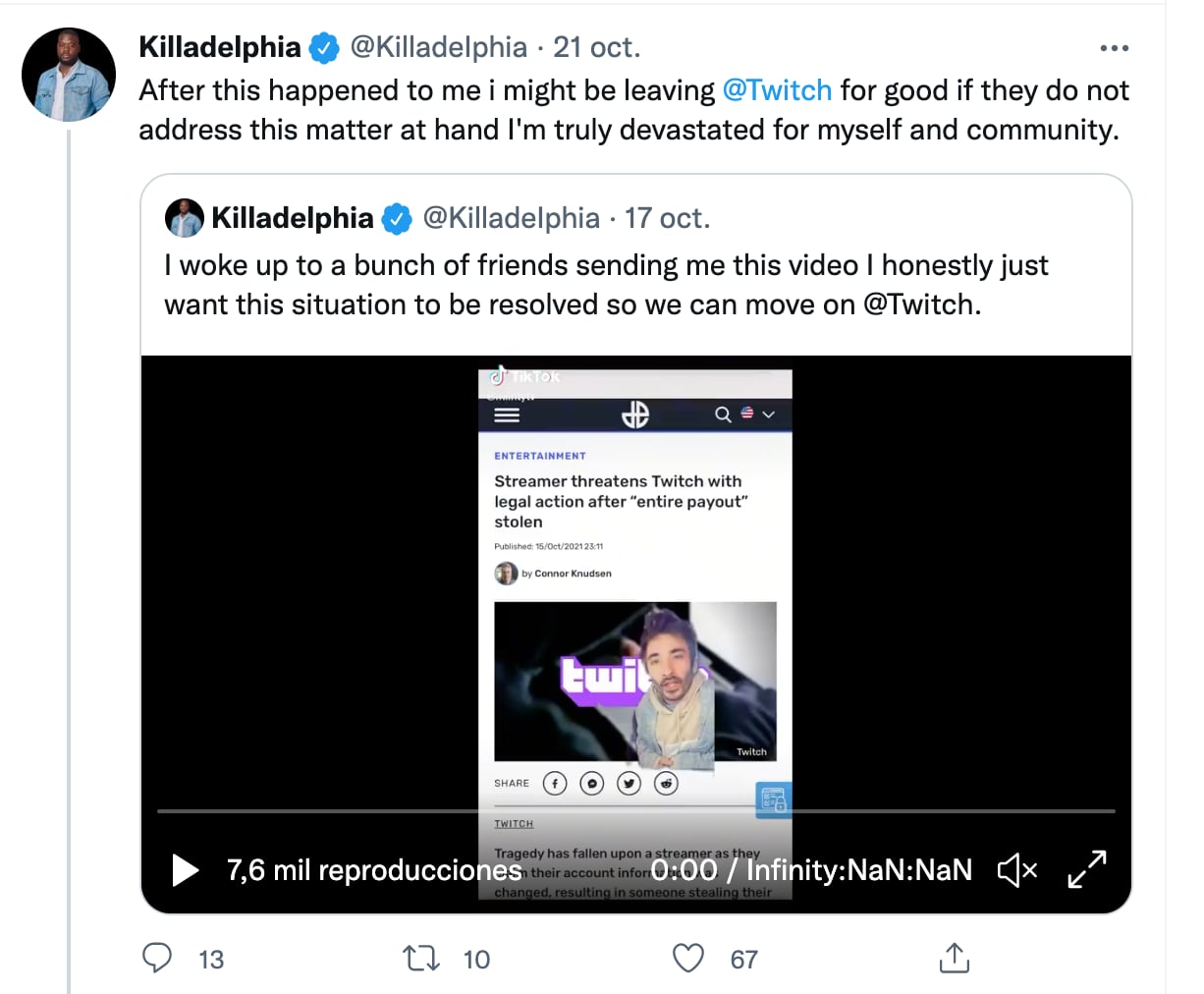Click the '7,6 mil reproducciones' views text
This screenshot has width=1204, height=994.
tap(373, 869)
